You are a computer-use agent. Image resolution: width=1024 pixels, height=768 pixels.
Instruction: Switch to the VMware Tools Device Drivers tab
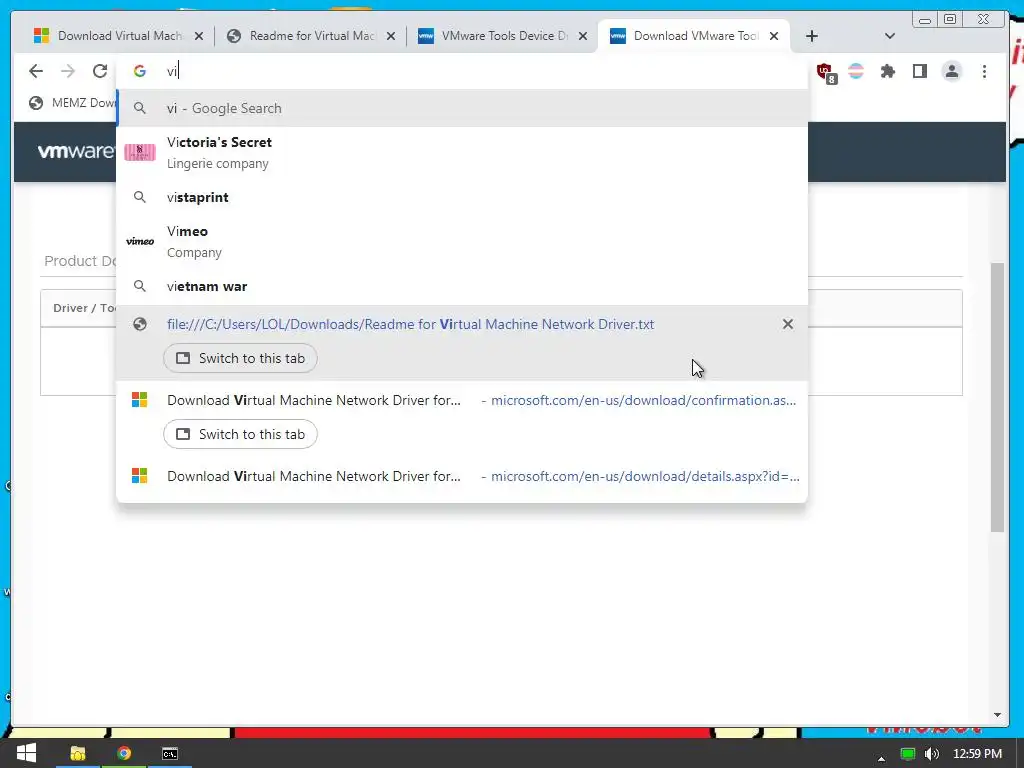[504, 36]
